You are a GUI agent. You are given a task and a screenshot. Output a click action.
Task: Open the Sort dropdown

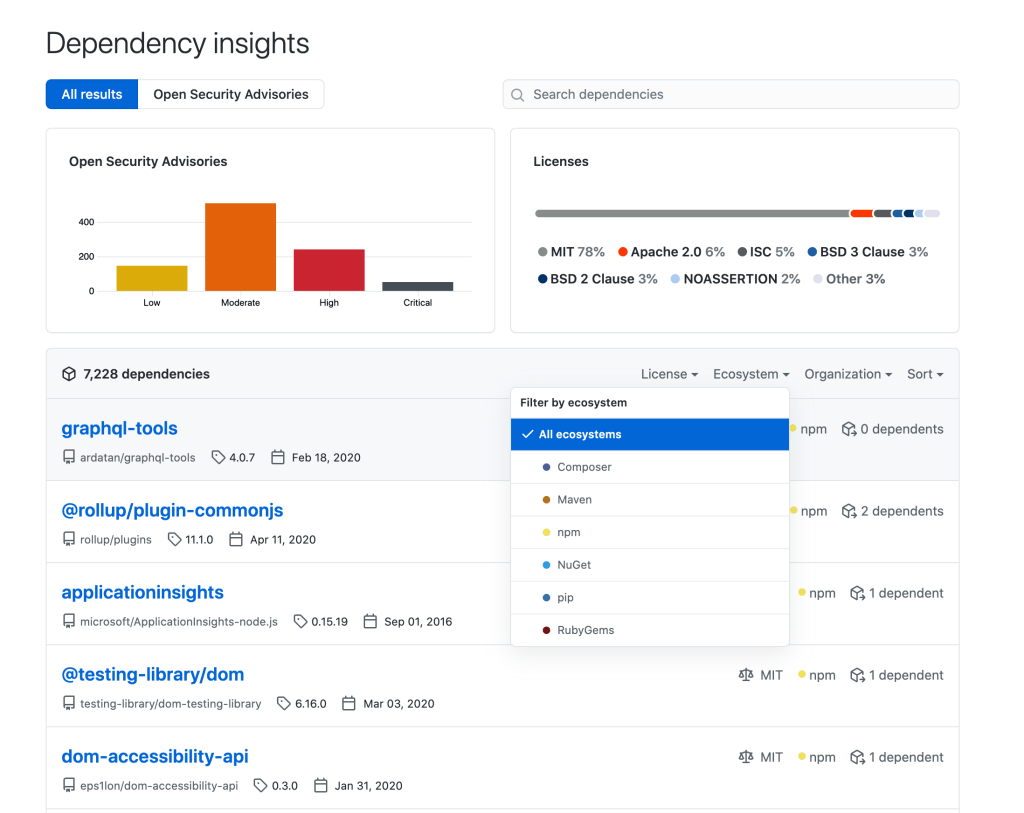tap(924, 374)
